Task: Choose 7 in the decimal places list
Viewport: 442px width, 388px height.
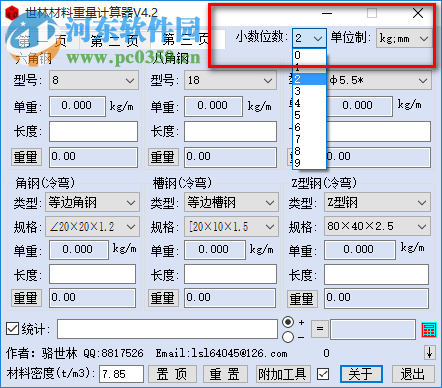Action: pos(309,139)
